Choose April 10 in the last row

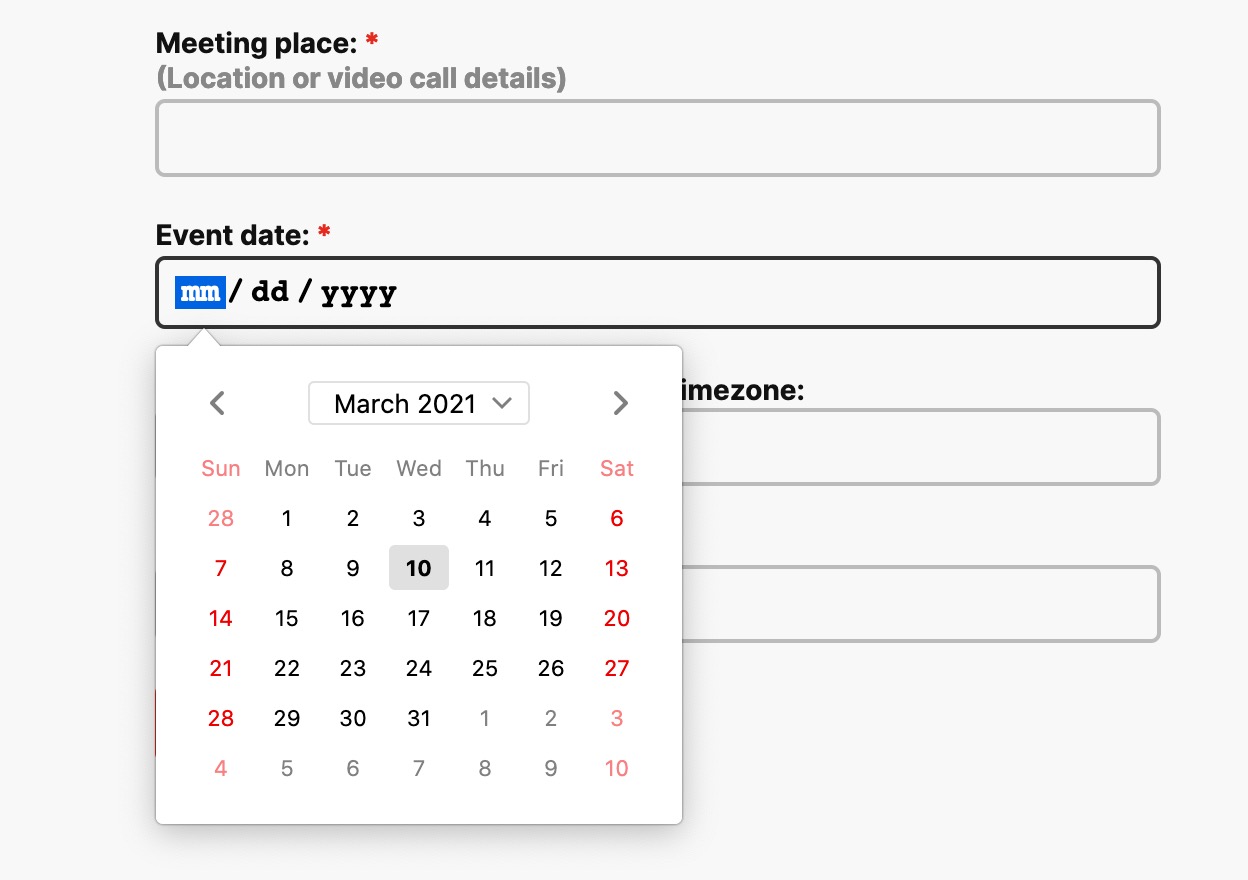pos(617,768)
